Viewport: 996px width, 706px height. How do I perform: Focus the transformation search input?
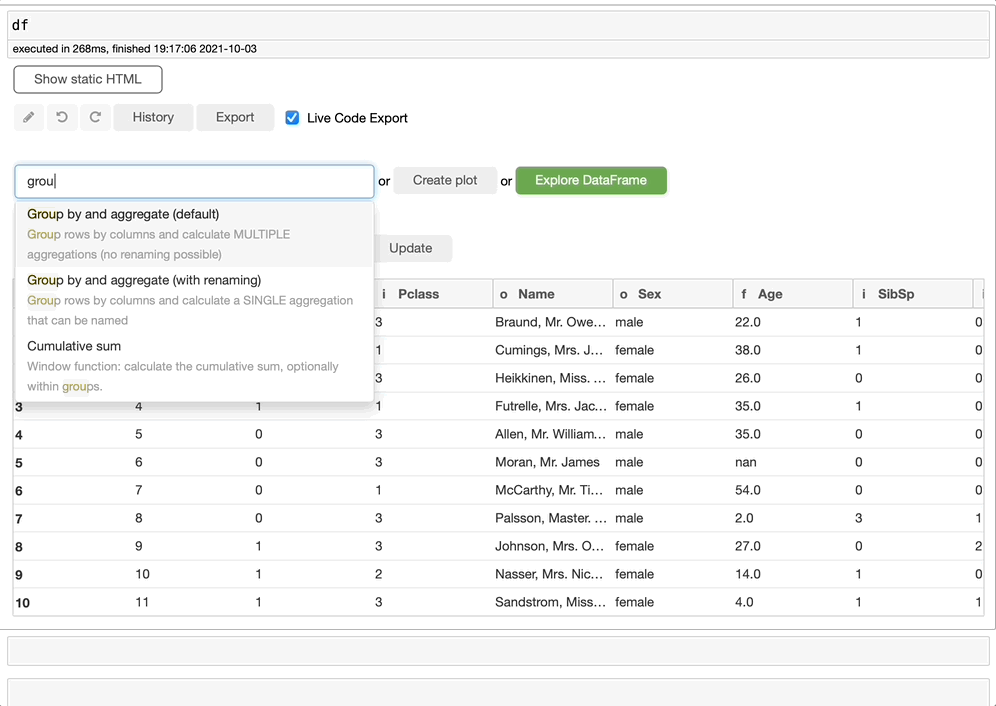[195, 181]
